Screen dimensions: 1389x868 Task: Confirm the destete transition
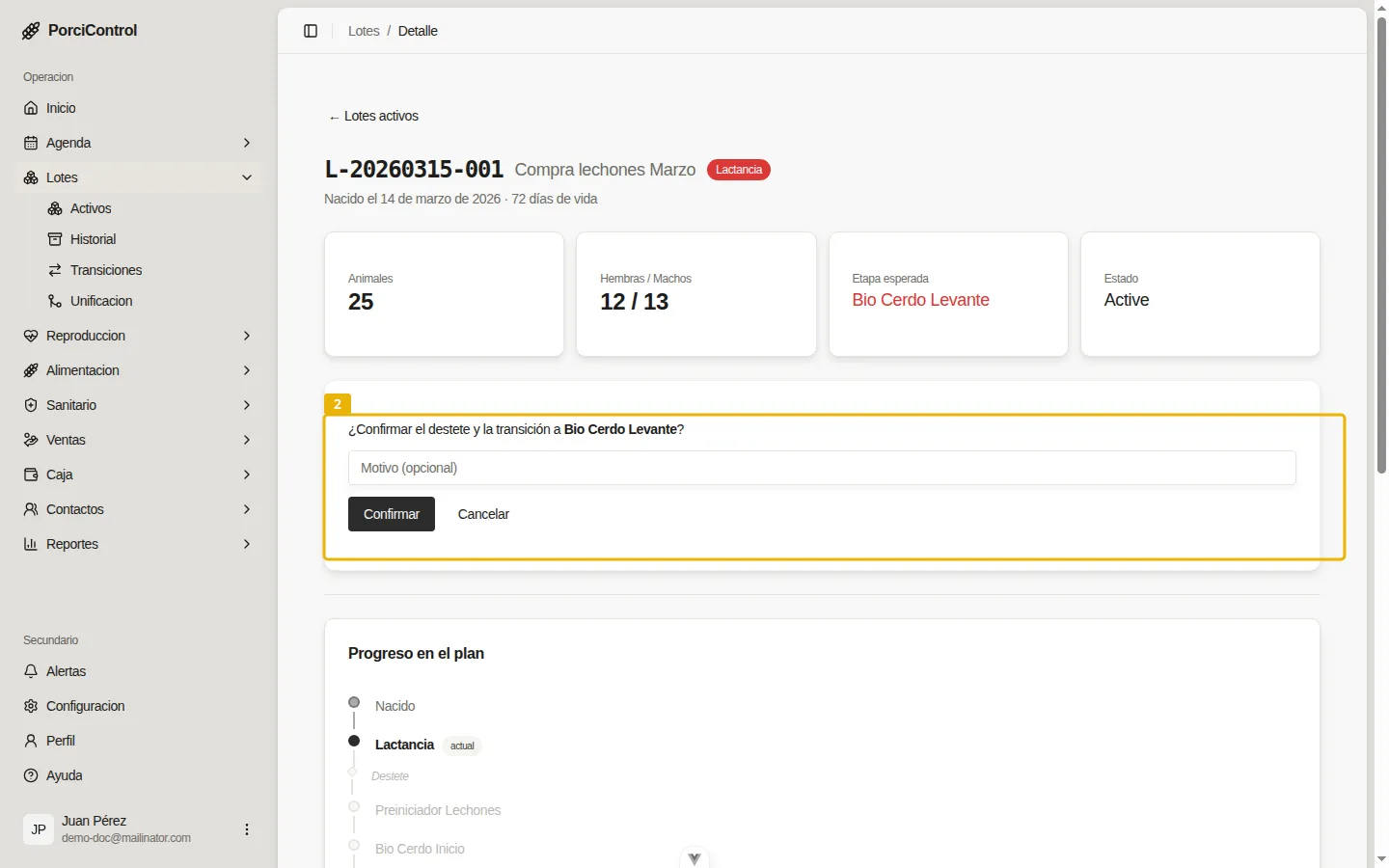click(x=392, y=514)
